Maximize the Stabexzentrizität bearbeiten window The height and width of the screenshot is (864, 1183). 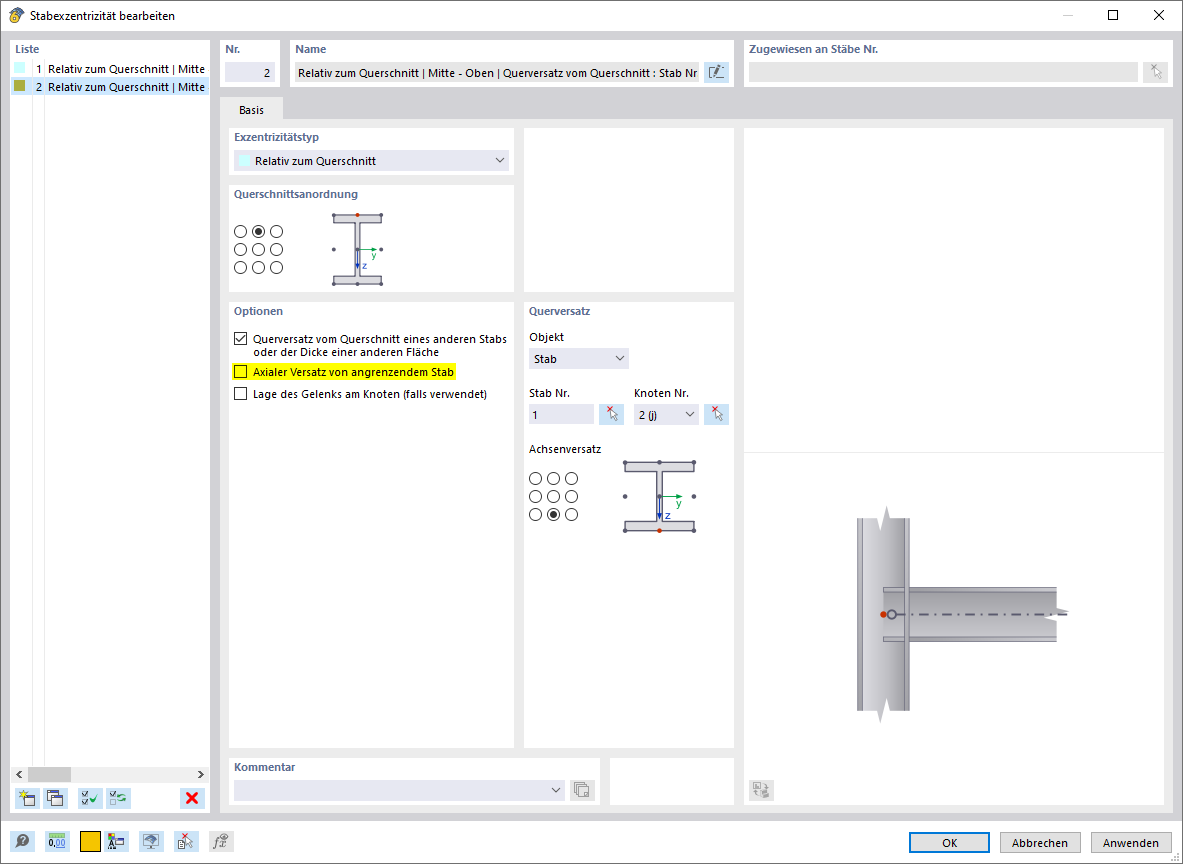coord(1113,15)
